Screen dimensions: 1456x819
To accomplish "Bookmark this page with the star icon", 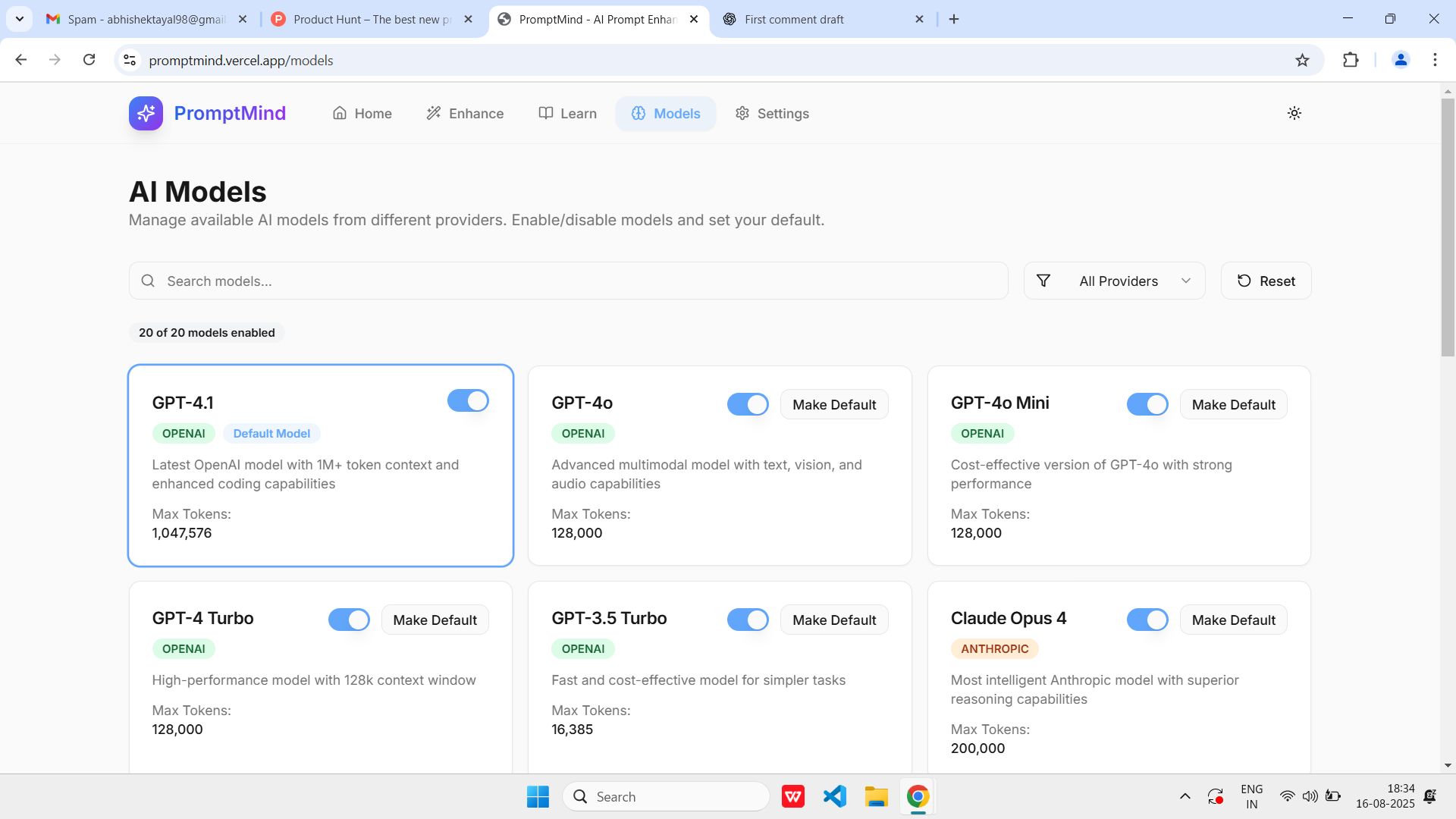I will 1302,60.
